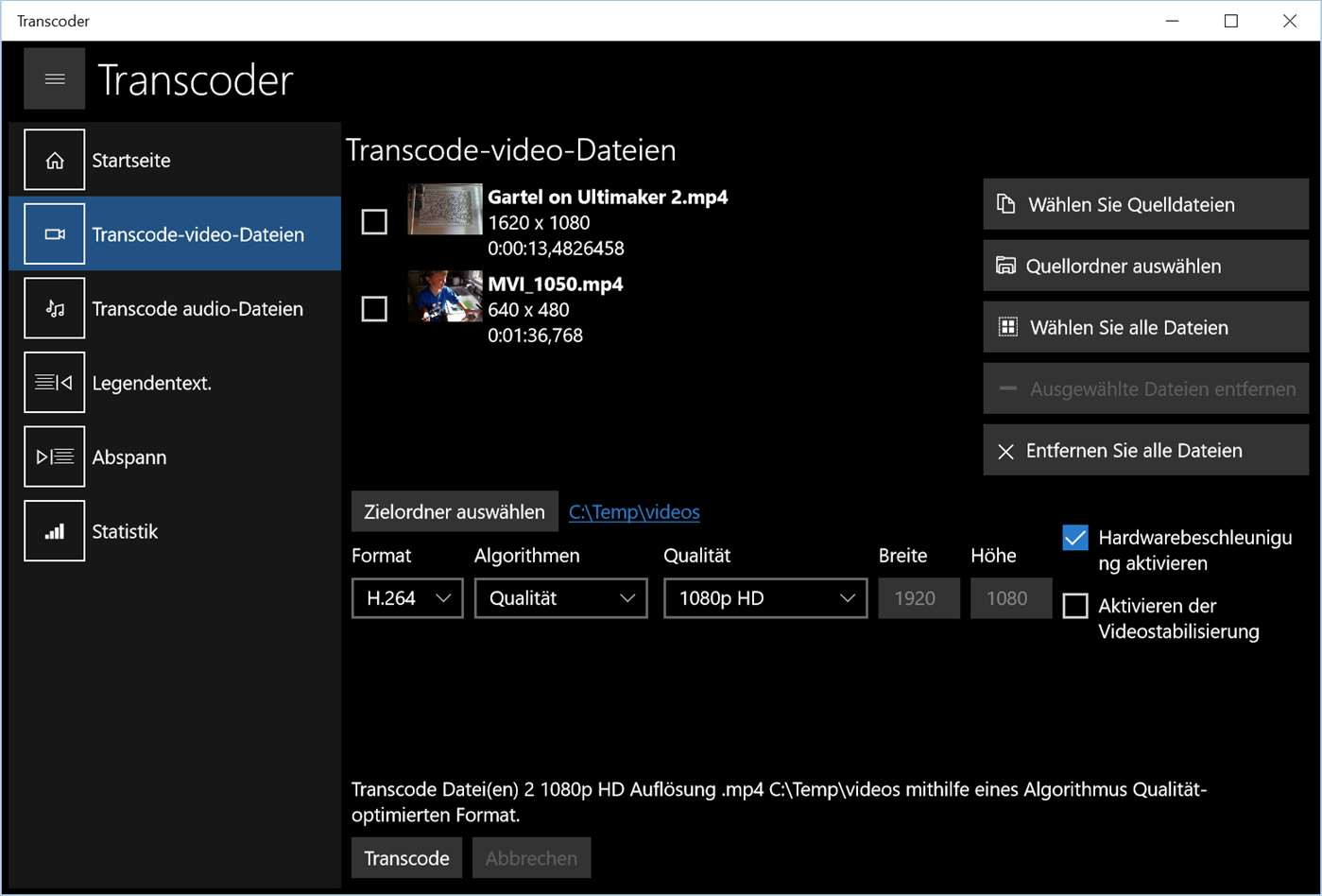Expand the H.264 format dropdown
The width and height of the screenshot is (1322, 896).
point(407,598)
